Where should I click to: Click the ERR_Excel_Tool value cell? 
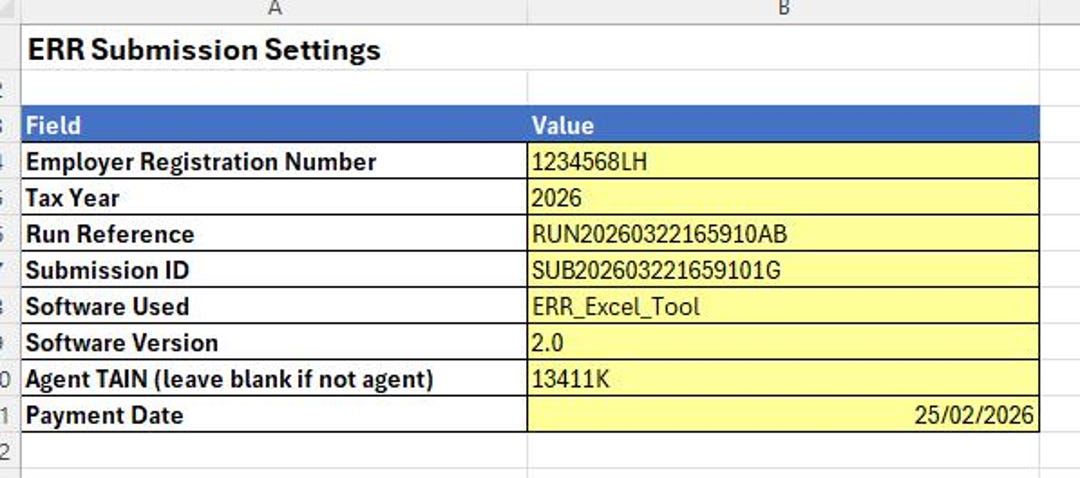click(x=783, y=306)
